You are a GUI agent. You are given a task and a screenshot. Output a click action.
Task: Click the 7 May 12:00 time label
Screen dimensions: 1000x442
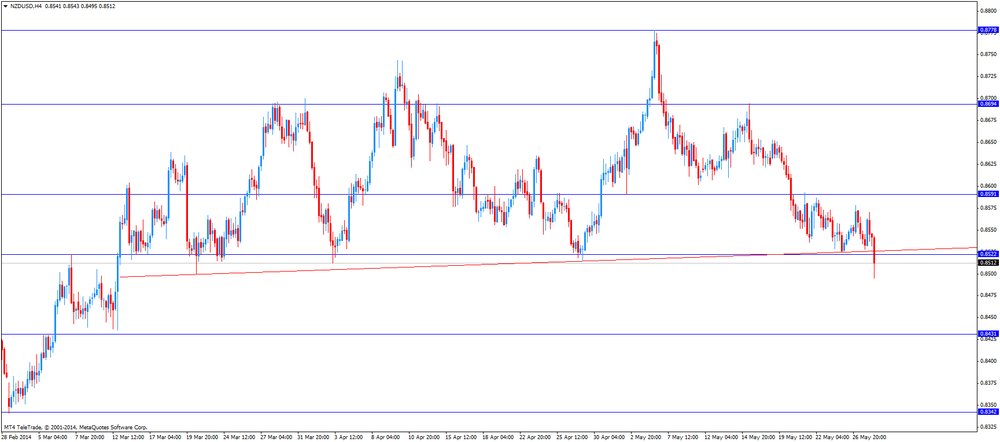pos(684,438)
